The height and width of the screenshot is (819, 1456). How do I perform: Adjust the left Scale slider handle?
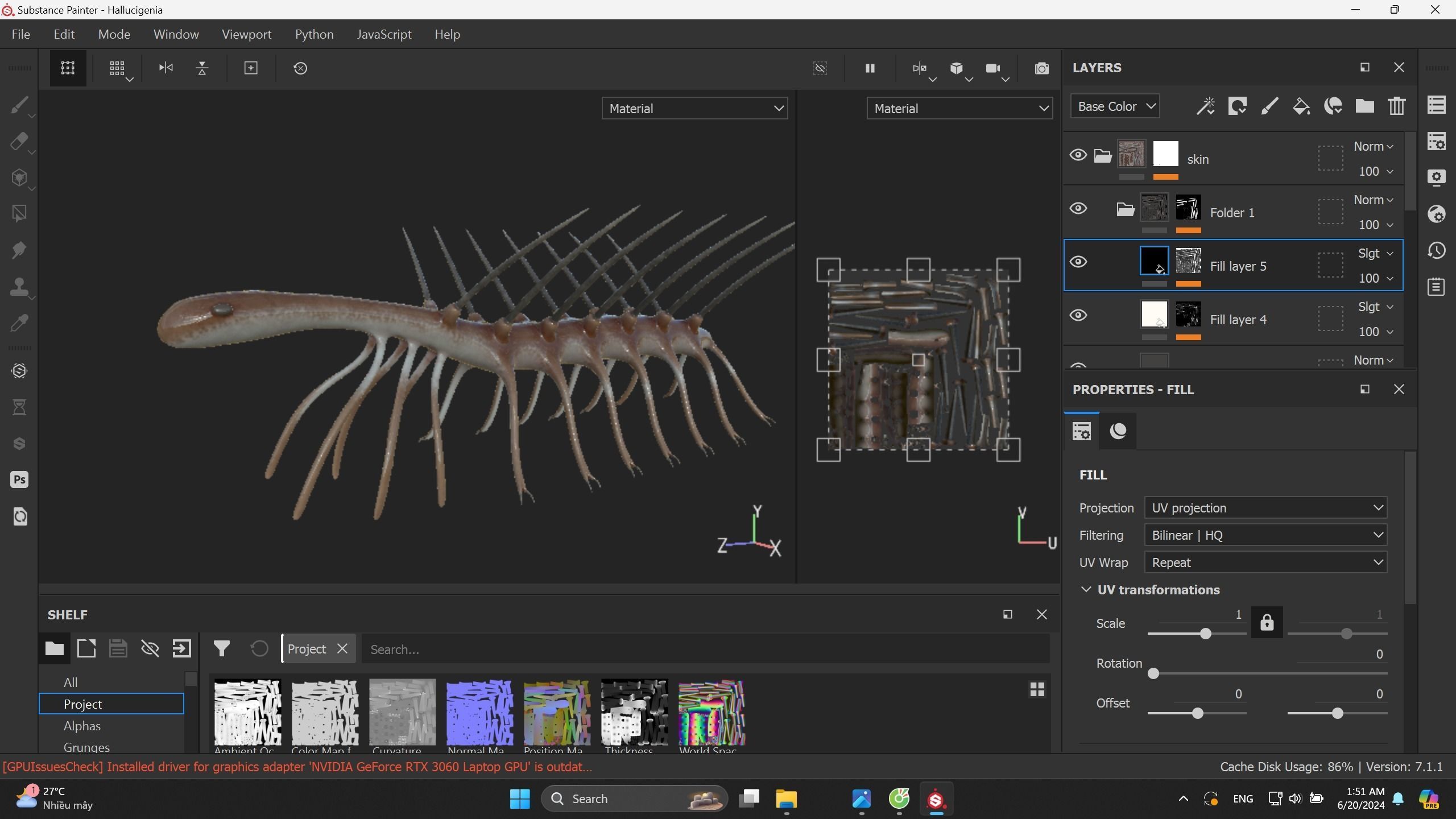click(1205, 634)
